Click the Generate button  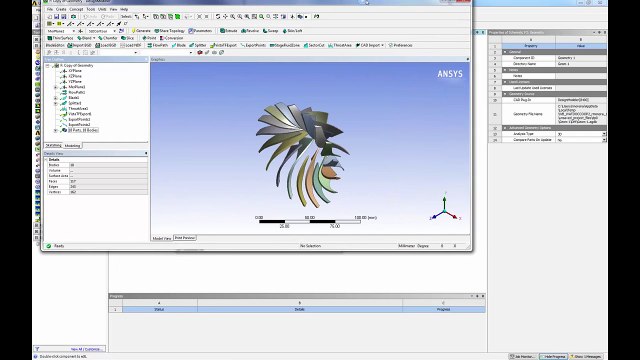141,31
